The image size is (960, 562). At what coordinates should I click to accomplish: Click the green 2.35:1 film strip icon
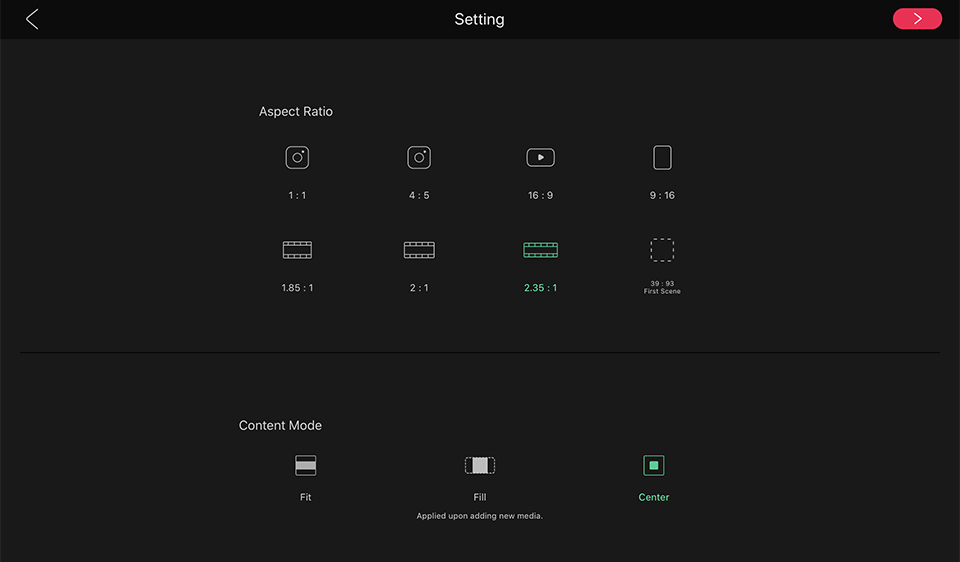(540, 250)
